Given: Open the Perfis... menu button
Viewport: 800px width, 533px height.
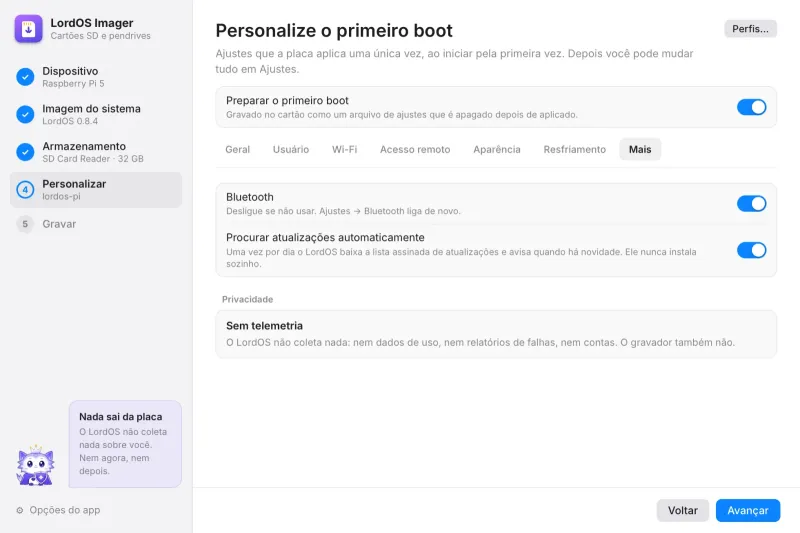Looking at the screenshot, I should [750, 29].
